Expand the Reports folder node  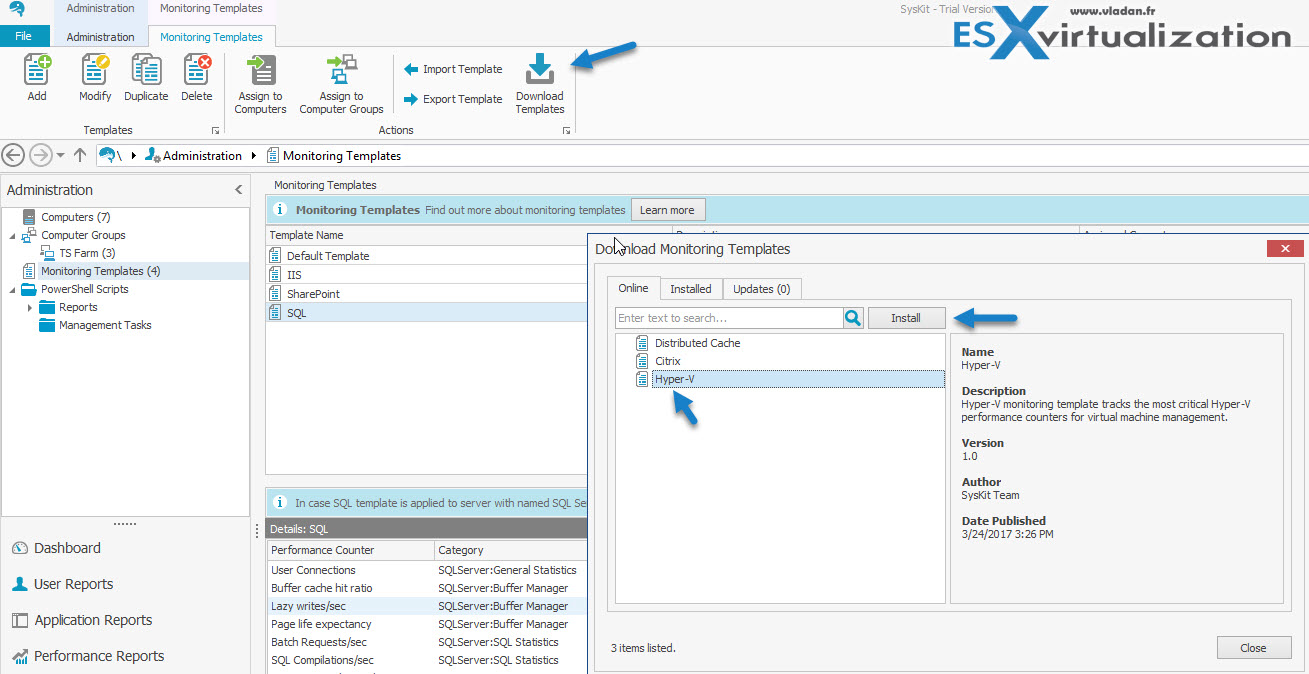30,308
